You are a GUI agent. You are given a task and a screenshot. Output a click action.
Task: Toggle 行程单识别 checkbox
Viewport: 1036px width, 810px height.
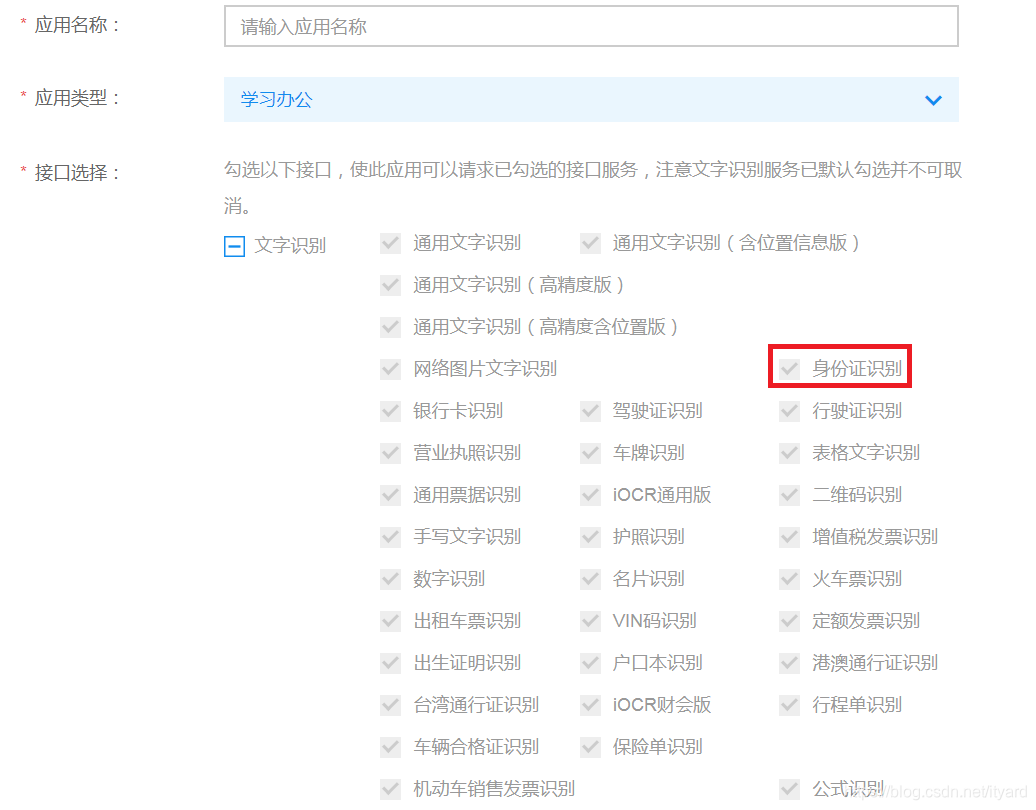click(x=790, y=705)
